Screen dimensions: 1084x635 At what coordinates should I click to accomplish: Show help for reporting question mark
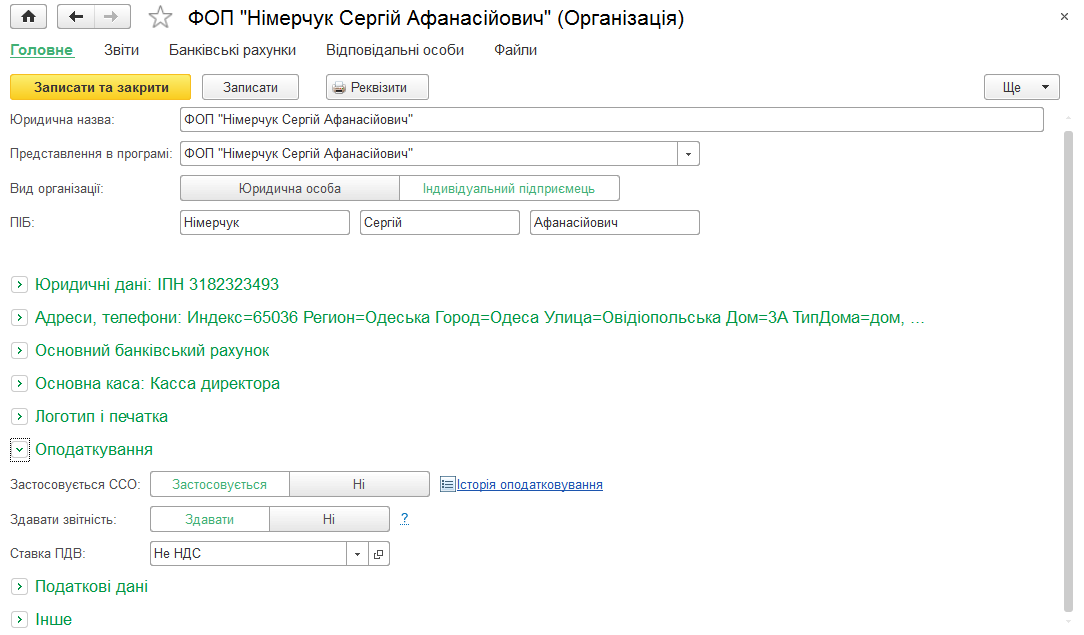(404, 518)
